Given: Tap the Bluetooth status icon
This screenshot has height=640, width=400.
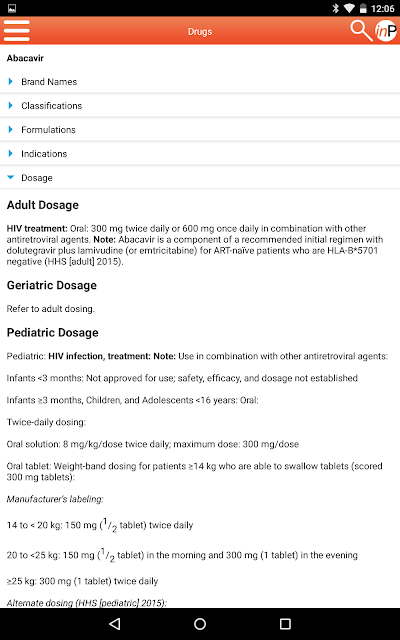Looking at the screenshot, I should (x=336, y=8).
